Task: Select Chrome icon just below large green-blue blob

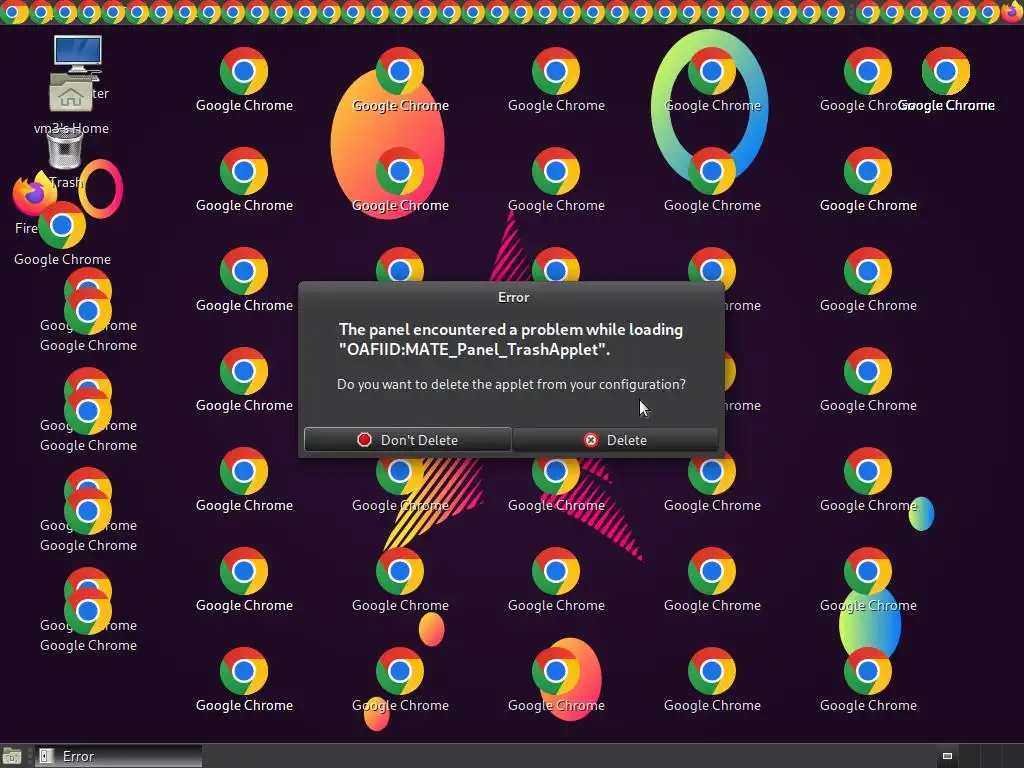Action: [x=868, y=671]
